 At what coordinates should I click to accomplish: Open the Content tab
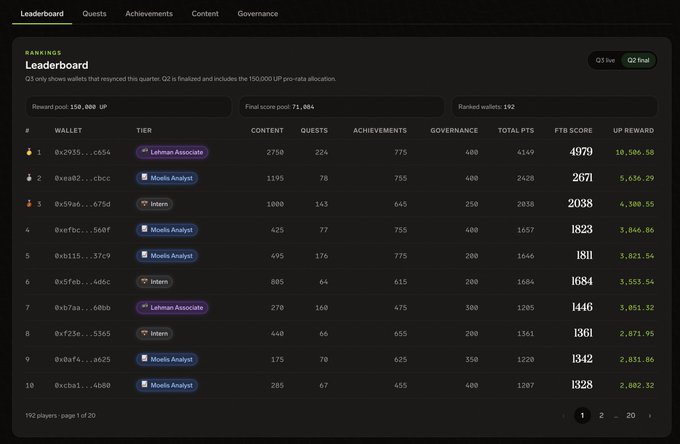click(x=205, y=14)
